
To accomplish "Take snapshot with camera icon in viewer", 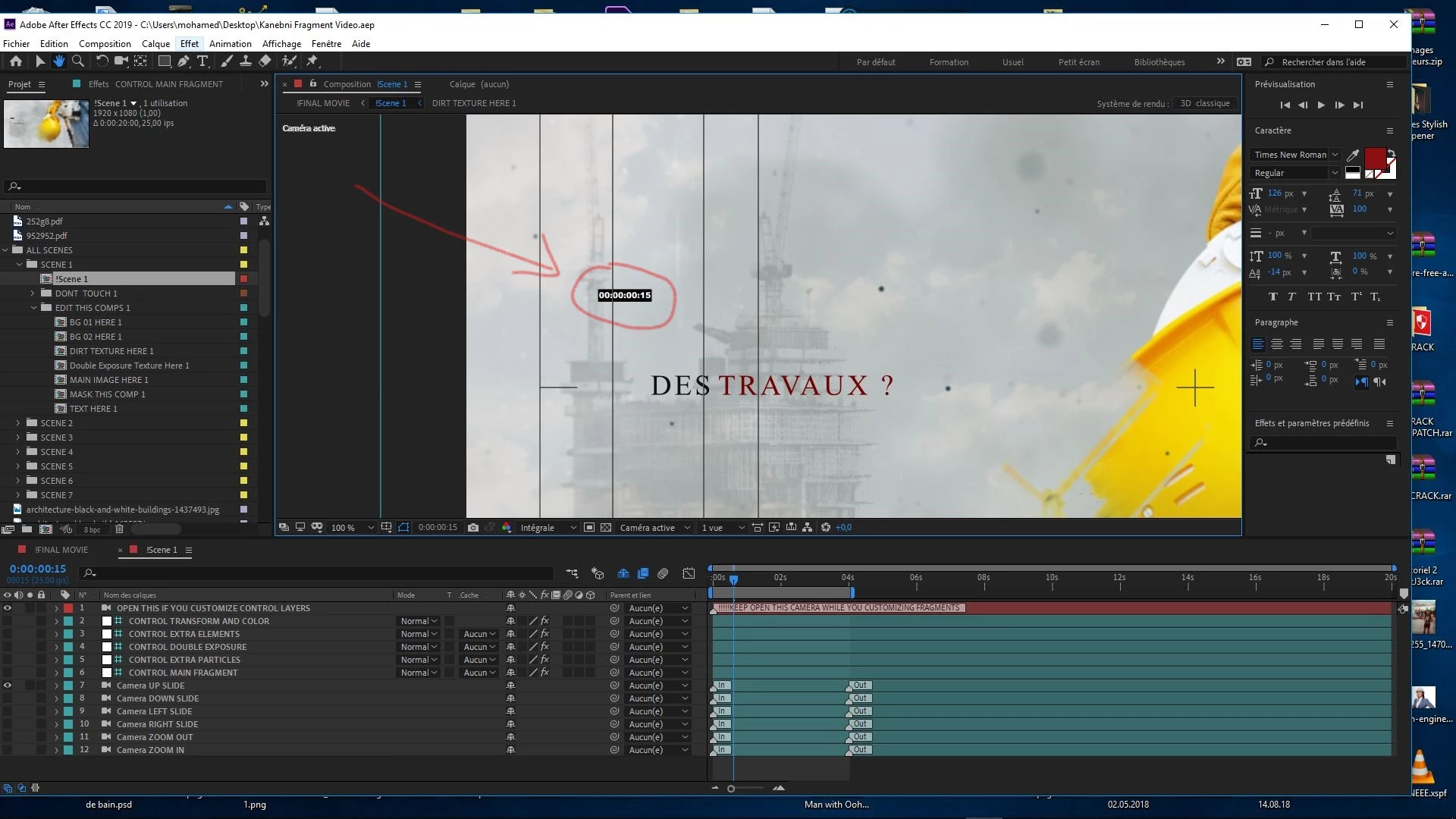I will 473,528.
